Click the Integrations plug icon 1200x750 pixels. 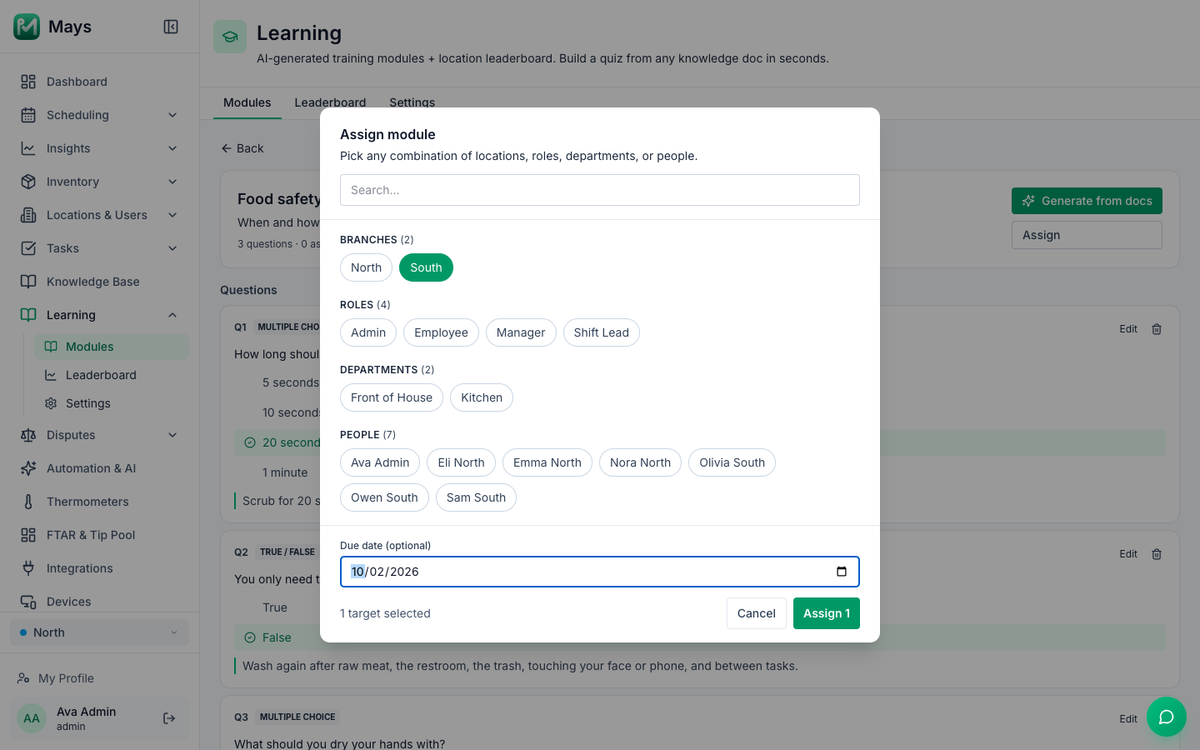tap(28, 568)
